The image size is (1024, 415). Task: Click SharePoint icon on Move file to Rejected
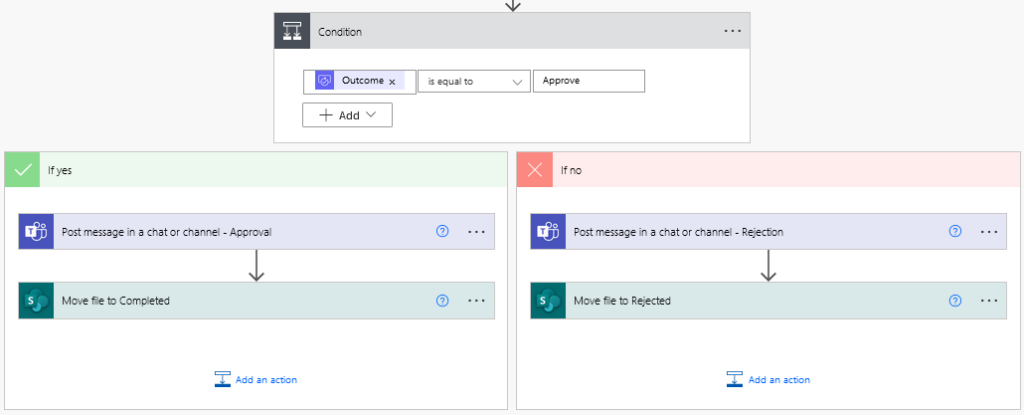548,301
